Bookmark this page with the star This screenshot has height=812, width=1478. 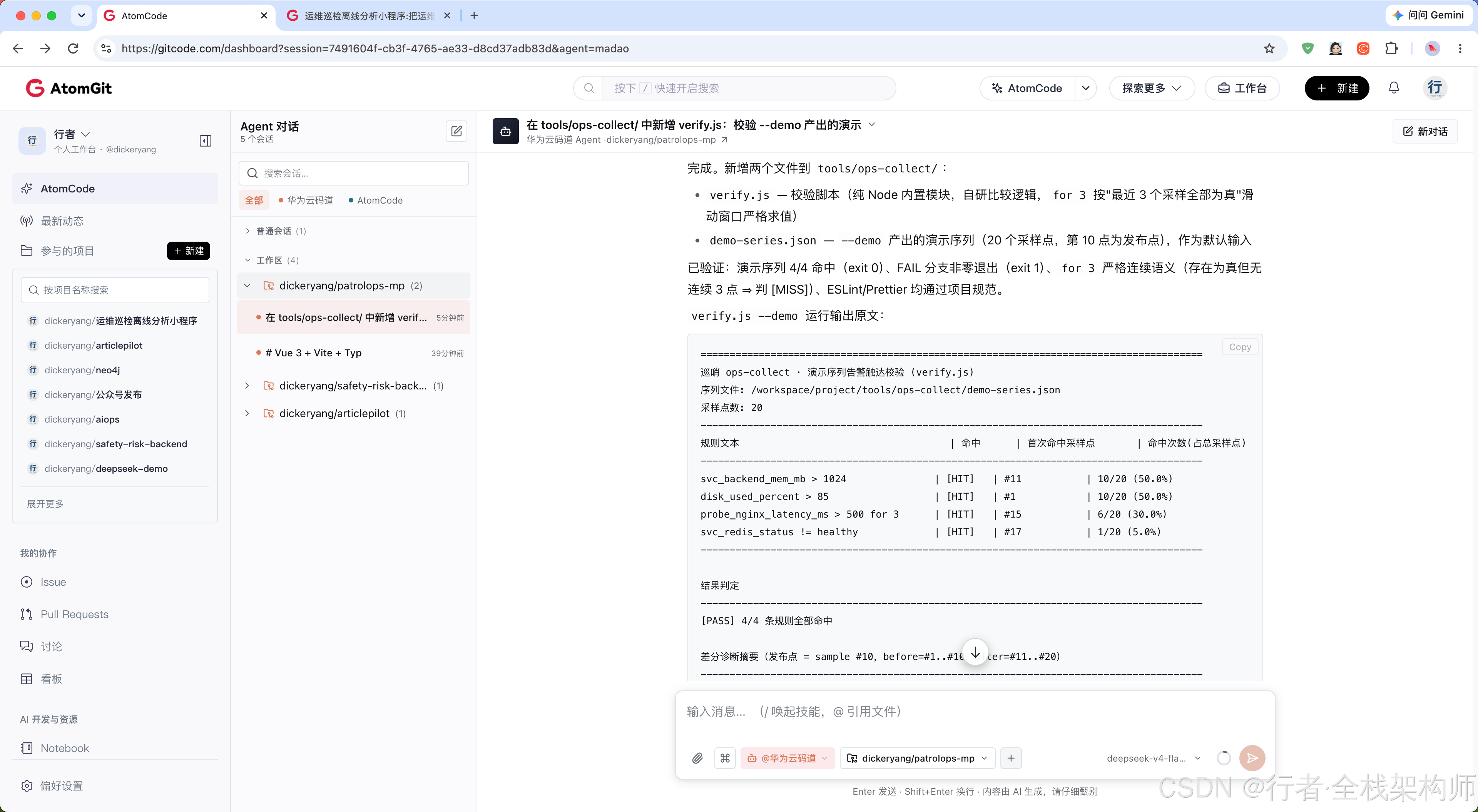pos(1269,49)
